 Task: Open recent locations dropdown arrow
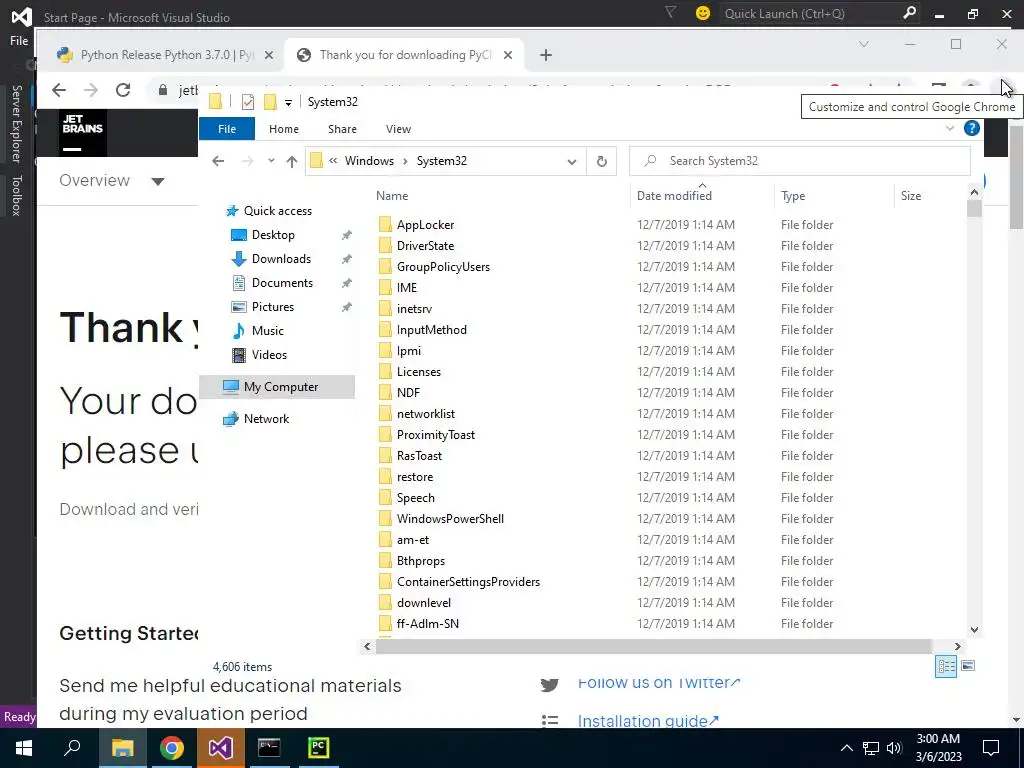[271, 161]
